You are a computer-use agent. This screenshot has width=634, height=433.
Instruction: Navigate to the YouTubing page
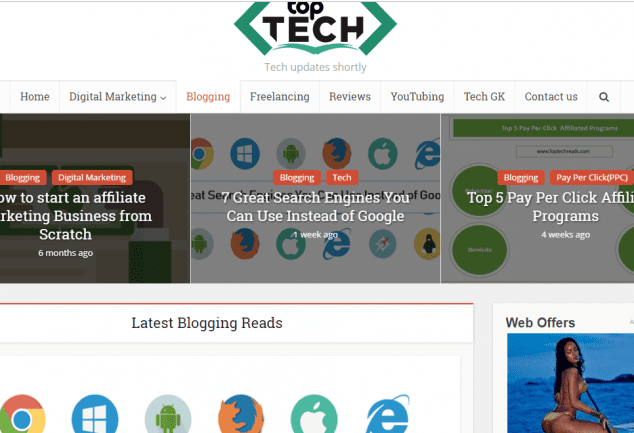pyautogui.click(x=417, y=97)
